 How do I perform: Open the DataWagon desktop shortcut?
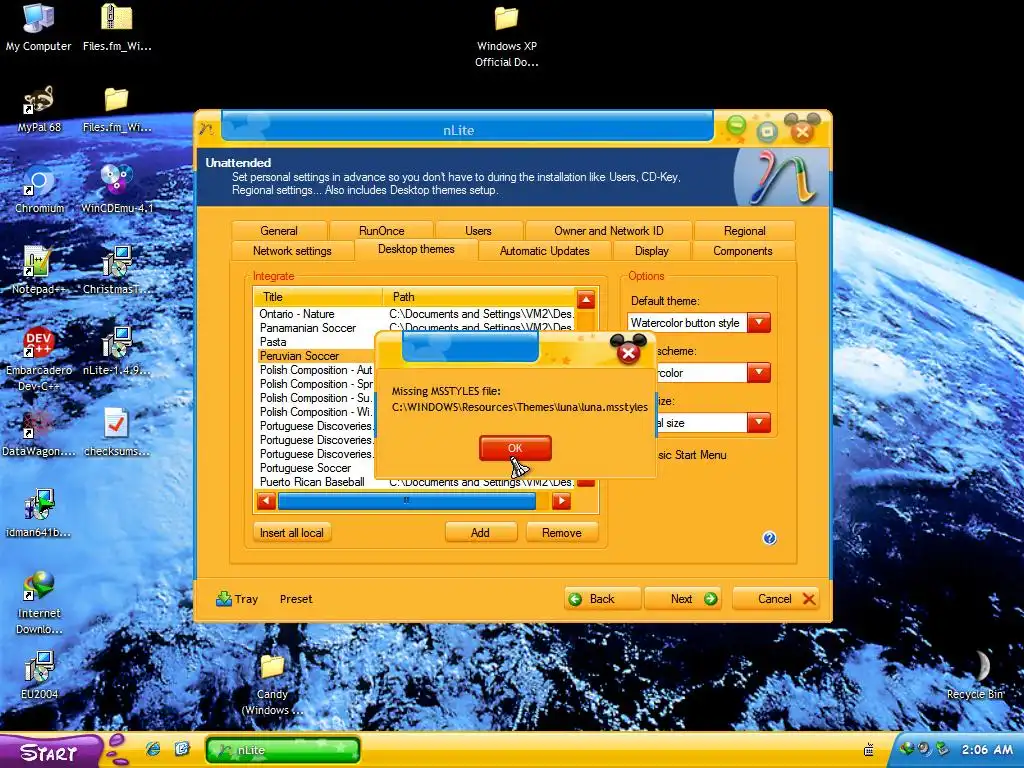tap(39, 432)
